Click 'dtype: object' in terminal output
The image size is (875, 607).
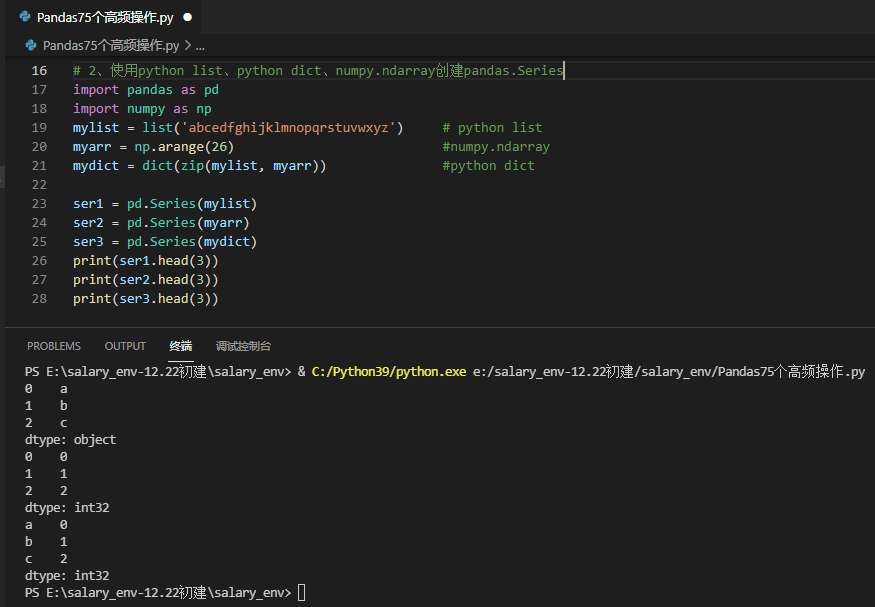[70, 440]
